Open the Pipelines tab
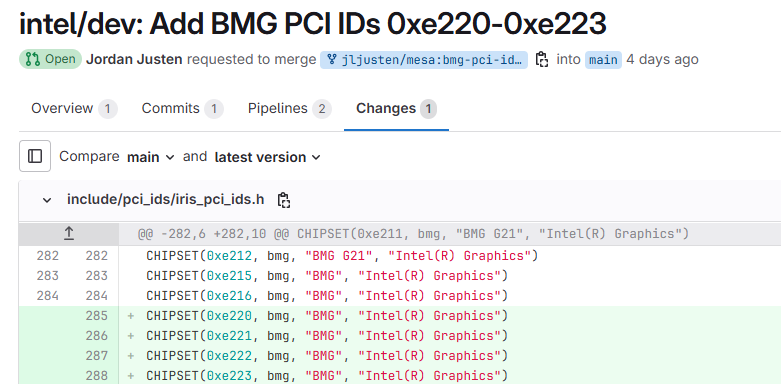 (290, 109)
